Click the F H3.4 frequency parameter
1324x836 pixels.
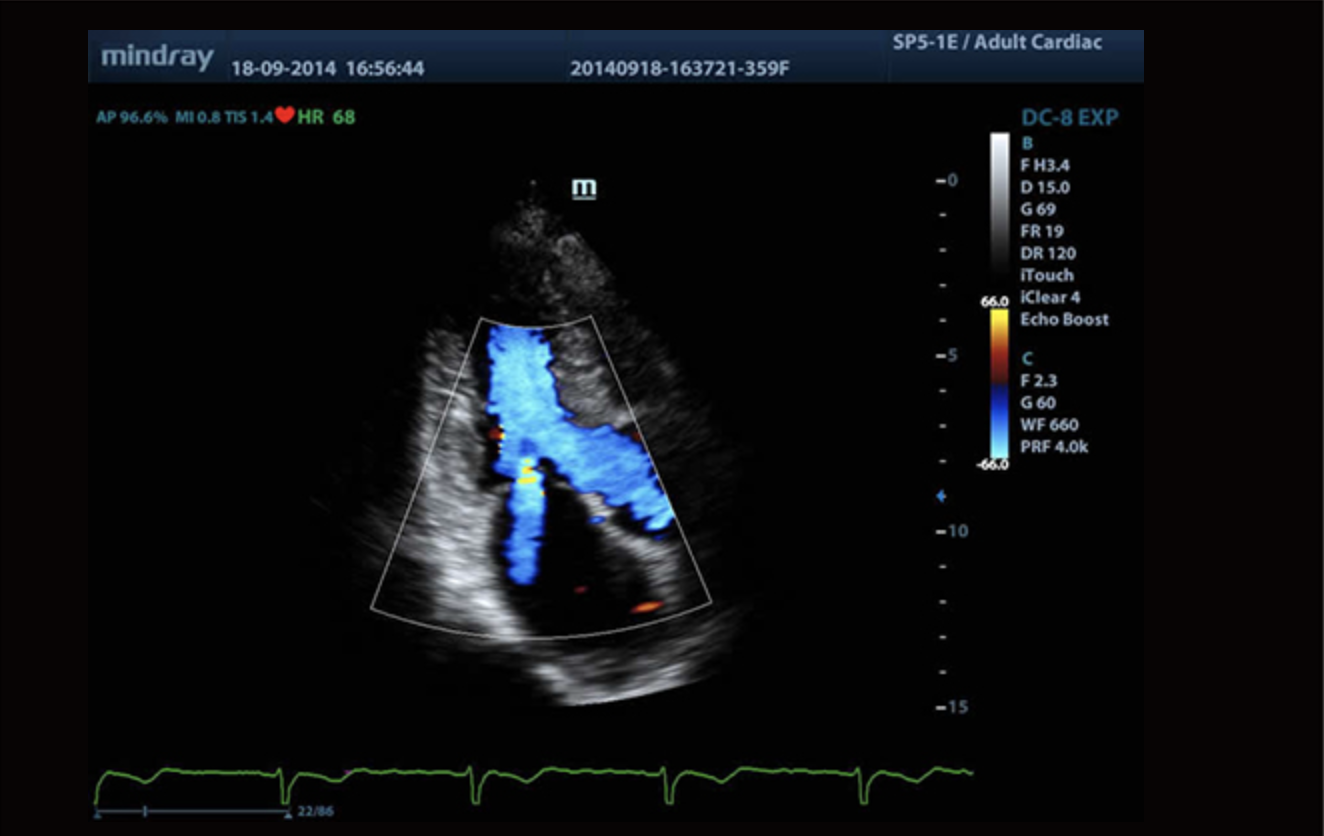tap(1044, 166)
